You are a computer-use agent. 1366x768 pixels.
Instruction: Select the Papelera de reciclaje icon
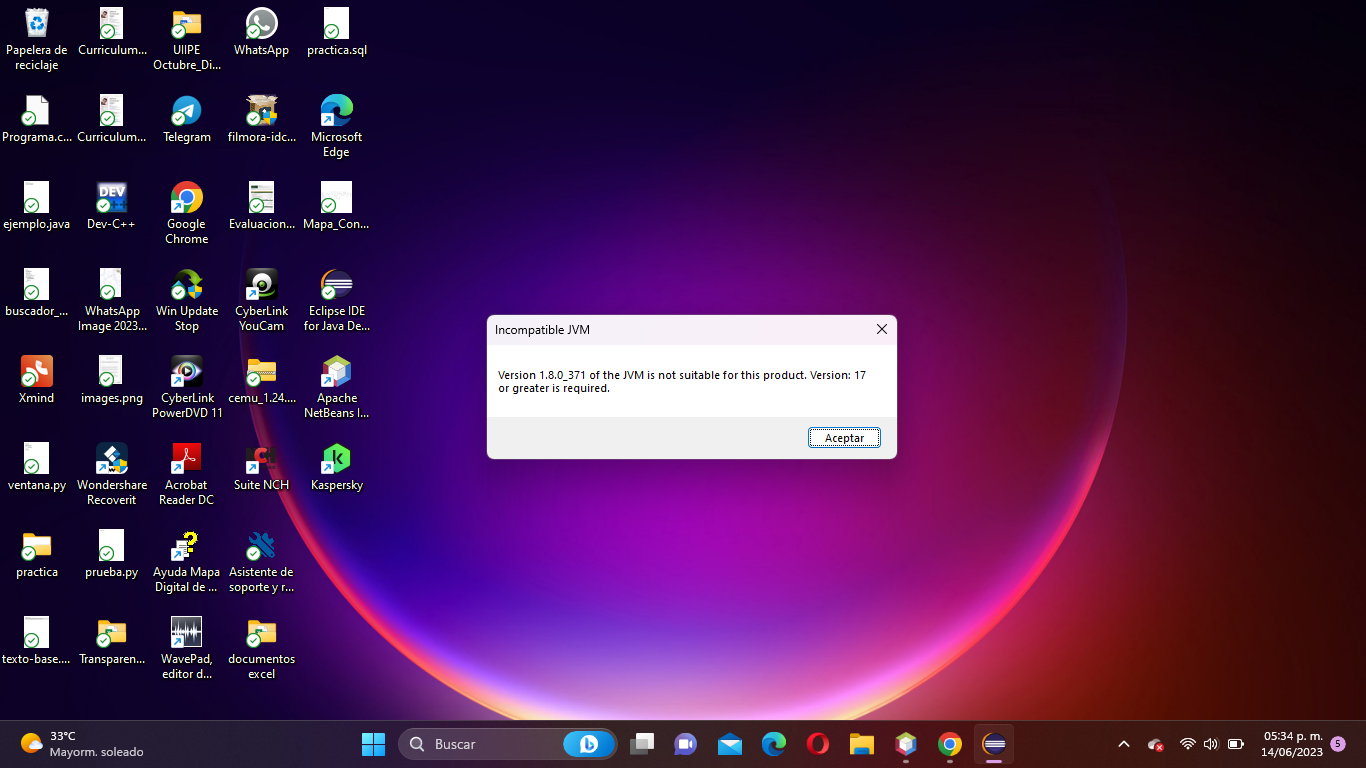(x=37, y=39)
